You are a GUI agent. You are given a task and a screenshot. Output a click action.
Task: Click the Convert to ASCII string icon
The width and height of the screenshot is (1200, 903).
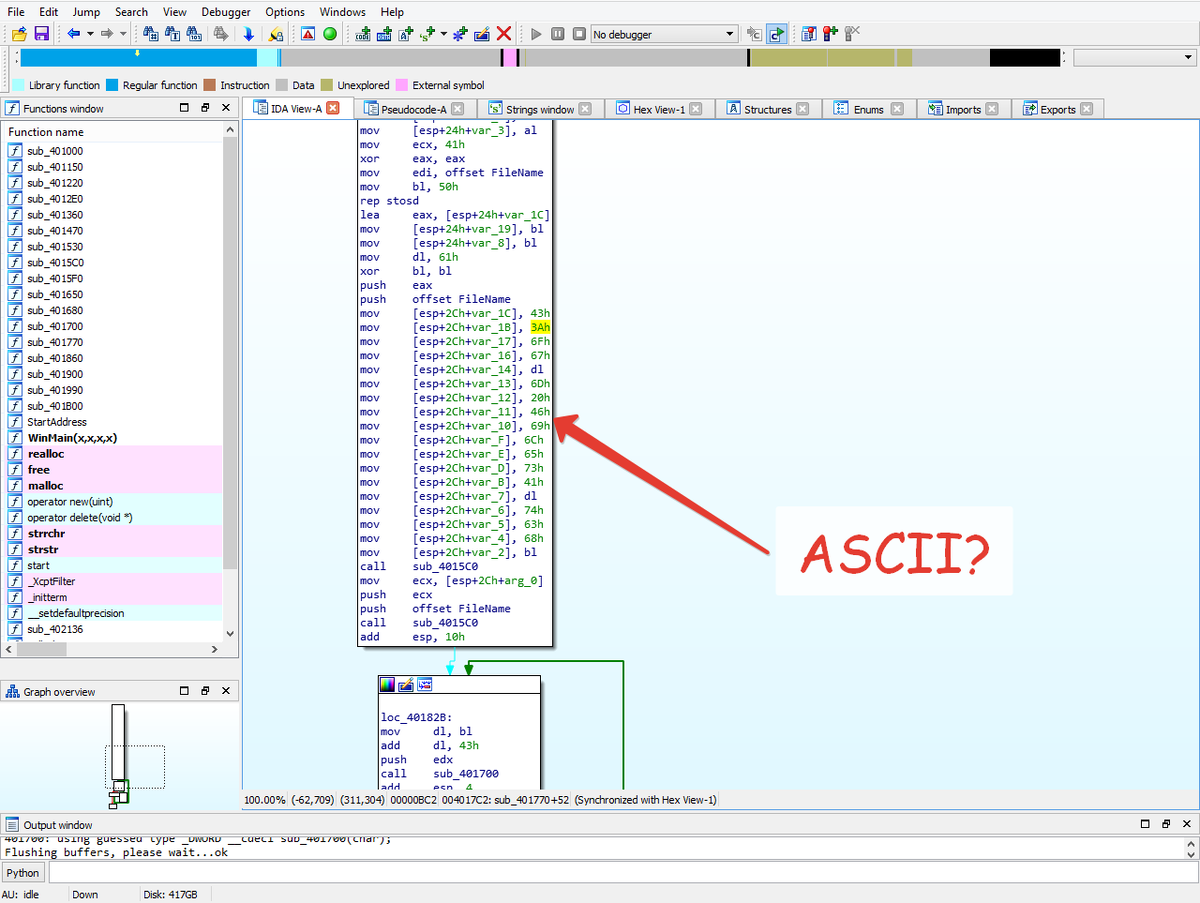(406, 34)
